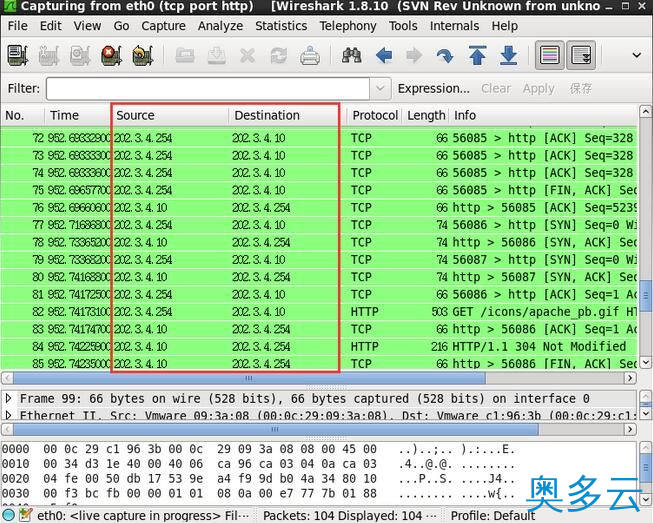Open the Help menu
The image size is (653, 523).
[x=505, y=26]
